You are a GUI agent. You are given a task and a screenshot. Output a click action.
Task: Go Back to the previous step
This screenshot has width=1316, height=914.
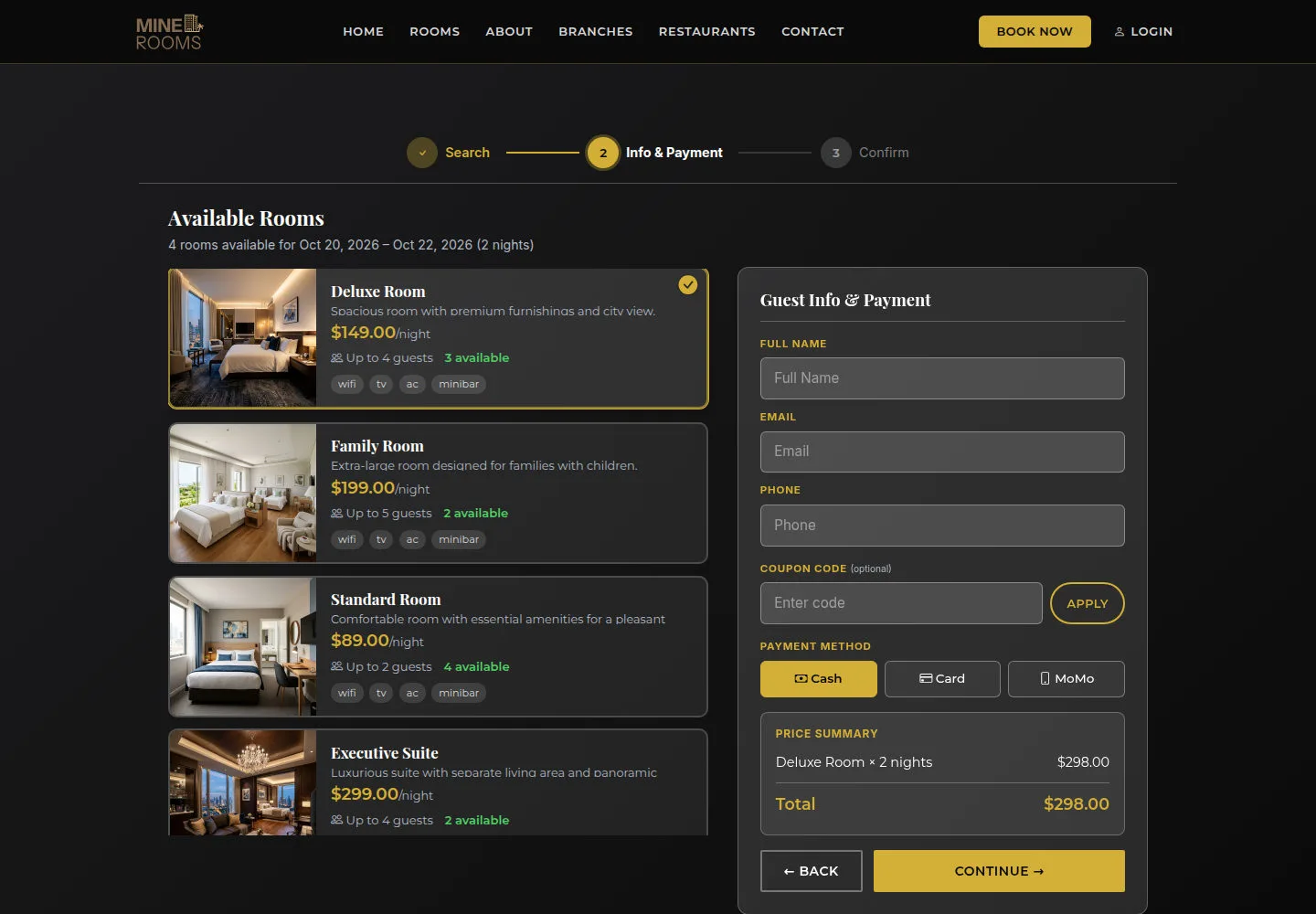pos(812,871)
